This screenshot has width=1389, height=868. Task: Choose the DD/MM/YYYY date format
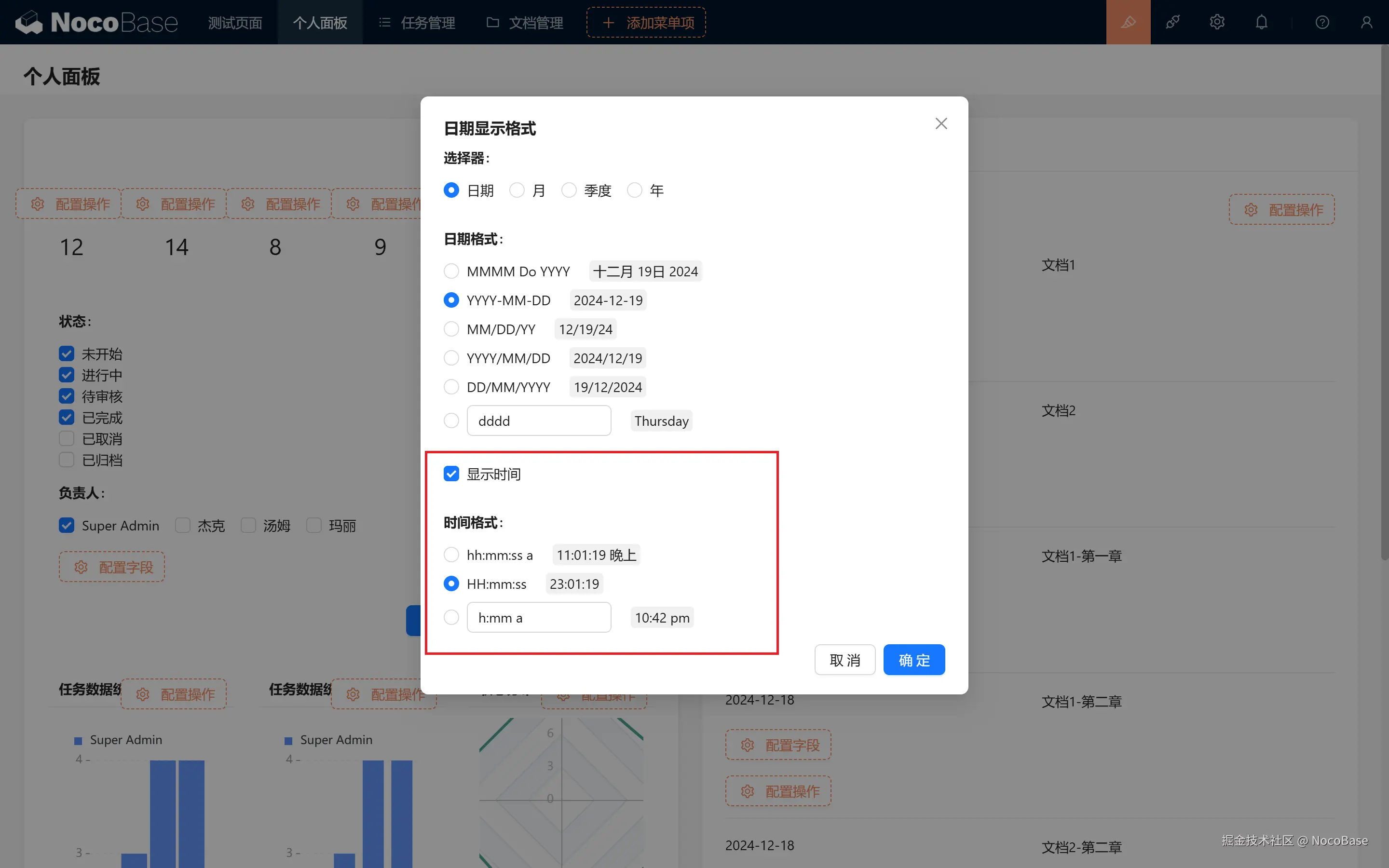[451, 387]
